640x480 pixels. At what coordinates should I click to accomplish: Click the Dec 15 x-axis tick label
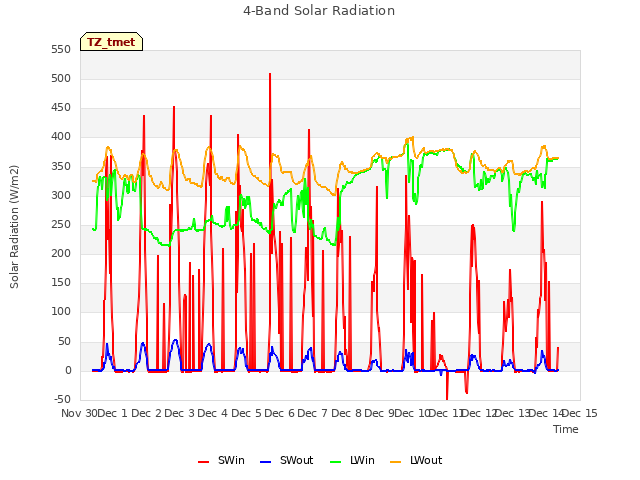(x=580, y=413)
